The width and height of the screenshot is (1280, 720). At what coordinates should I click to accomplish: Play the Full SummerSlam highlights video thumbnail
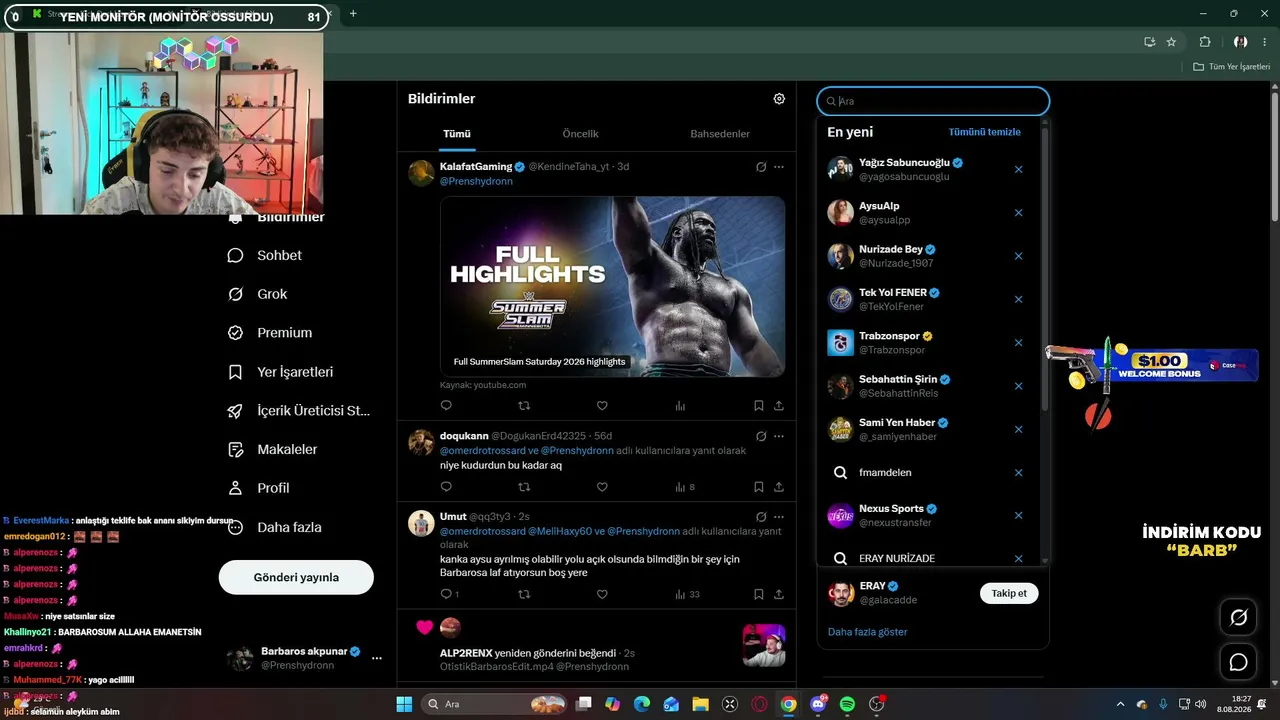point(612,286)
